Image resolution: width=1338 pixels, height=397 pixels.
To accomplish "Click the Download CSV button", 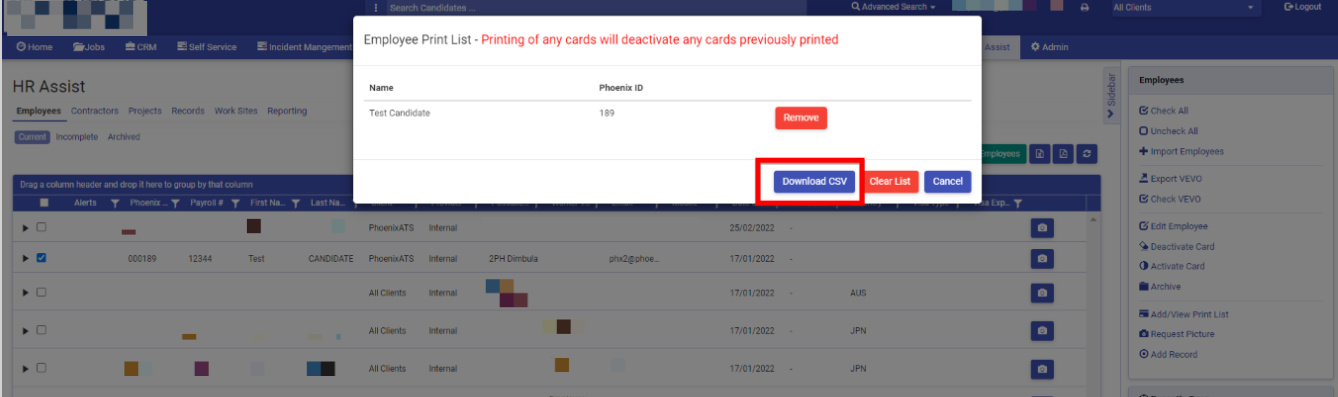I will click(814, 181).
